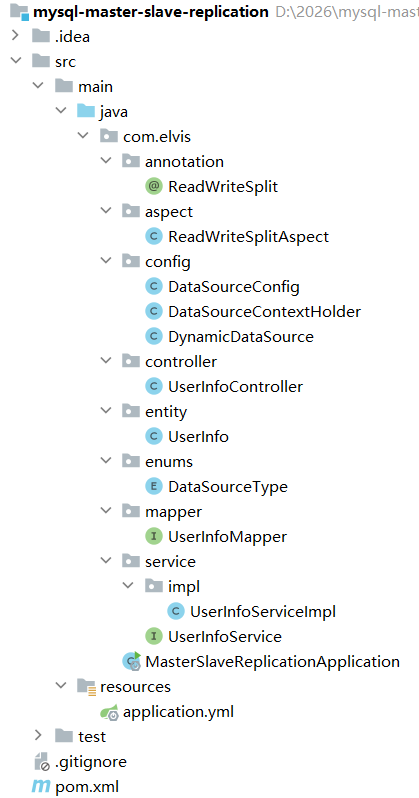Viewport: 419px width, 798px height.
Task: Select UserInfoServiceImpl in the tree
Action: pyautogui.click(x=263, y=611)
